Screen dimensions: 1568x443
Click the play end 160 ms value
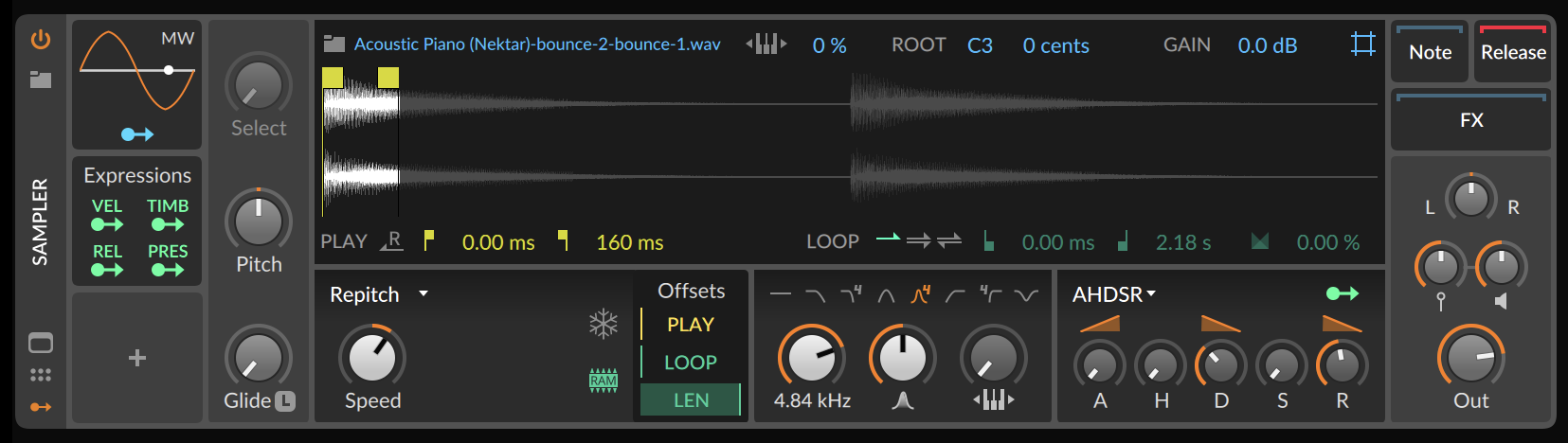(x=630, y=242)
